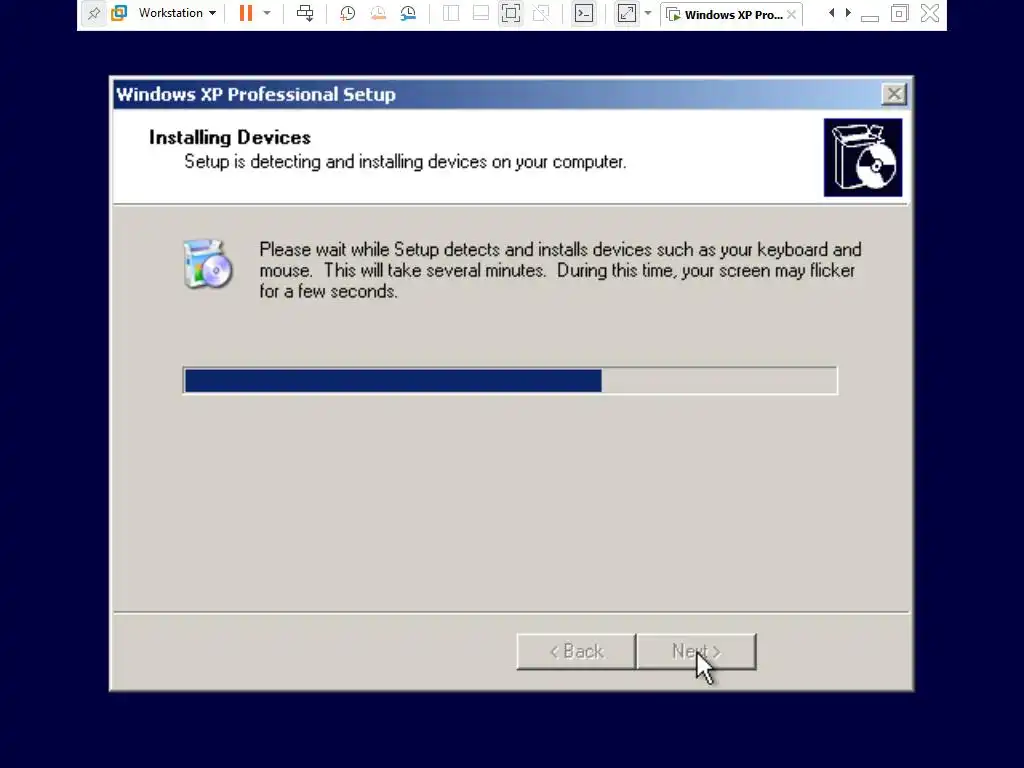The width and height of the screenshot is (1024, 768).
Task: Click the device installation progress bar
Action: (510, 381)
